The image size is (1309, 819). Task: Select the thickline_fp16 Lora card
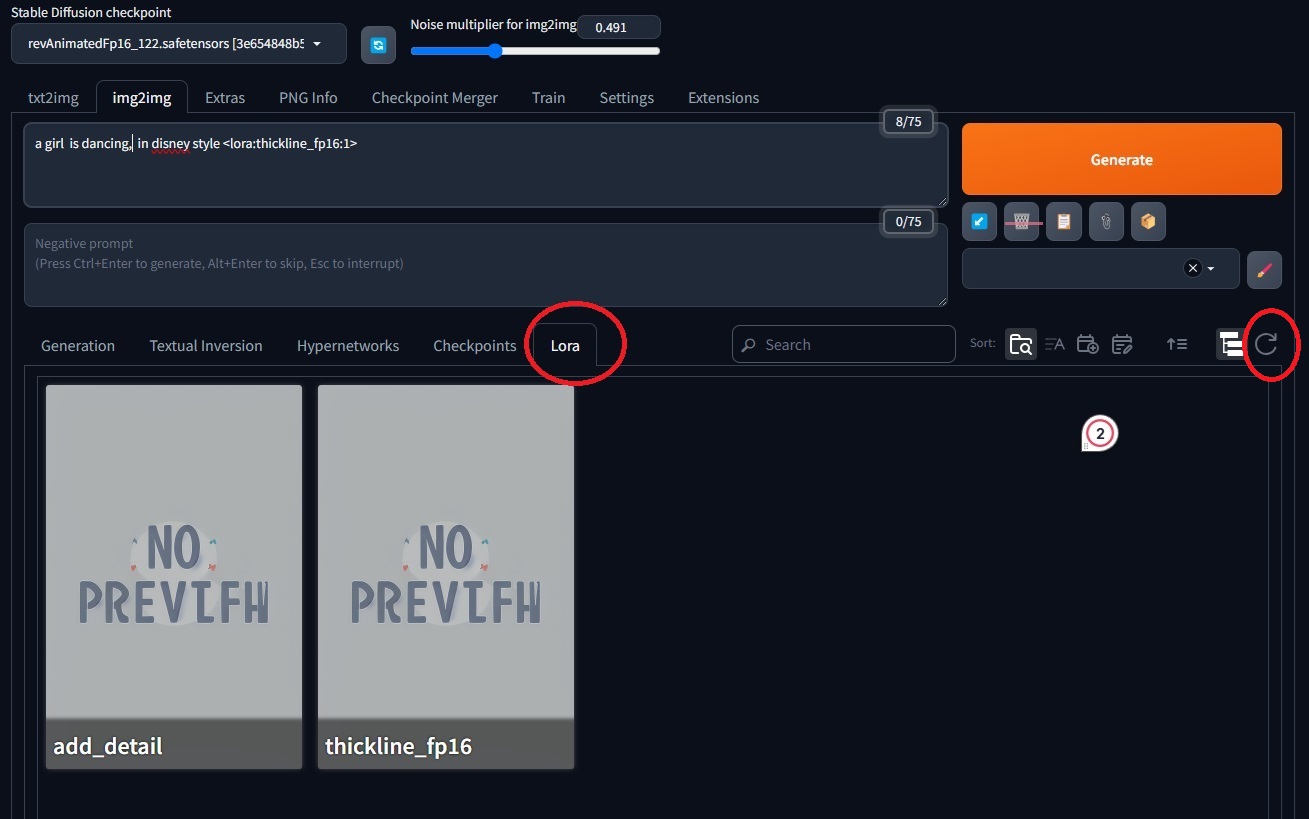pyautogui.click(x=446, y=577)
